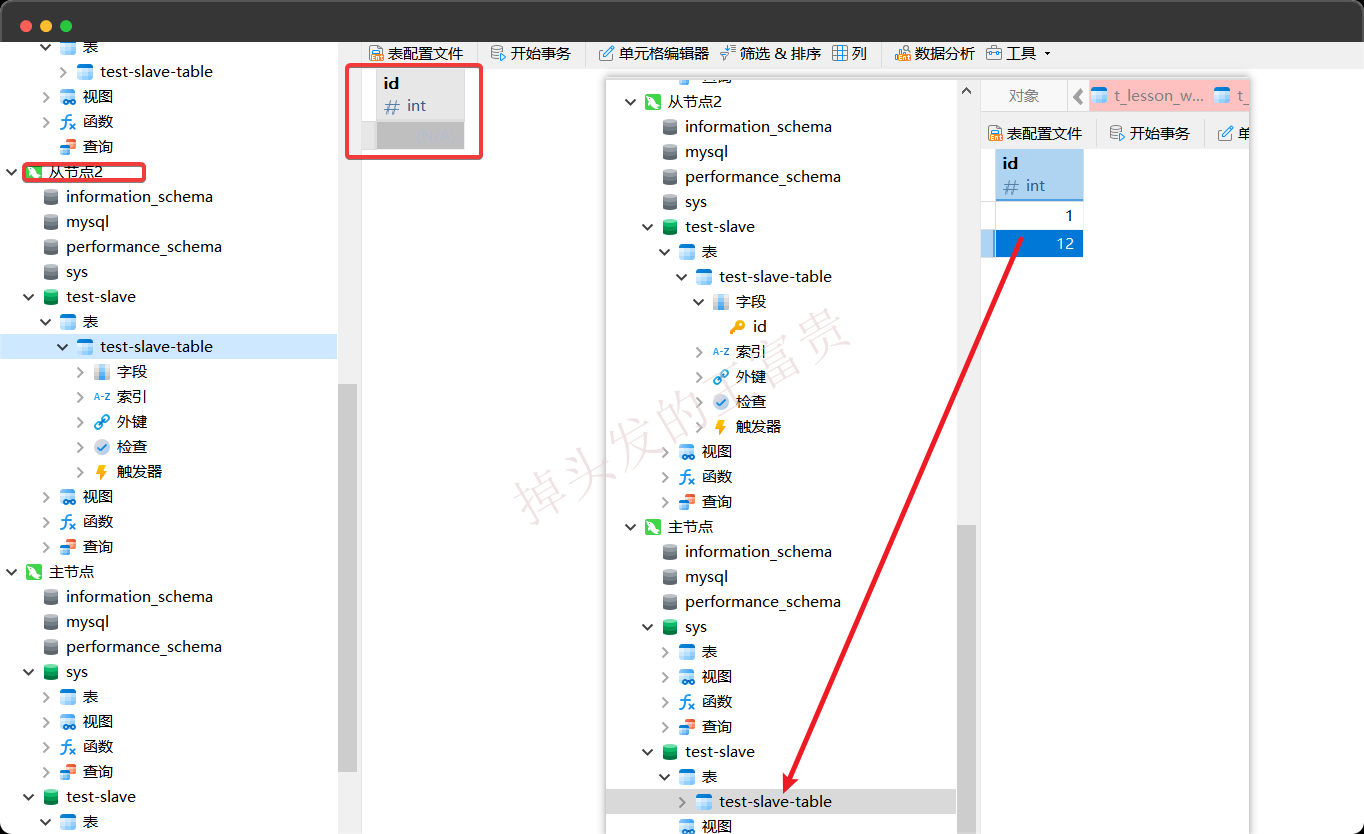Click green 从节点2 connection icon in left sidebar
This screenshot has width=1364, height=834.
tap(34, 172)
